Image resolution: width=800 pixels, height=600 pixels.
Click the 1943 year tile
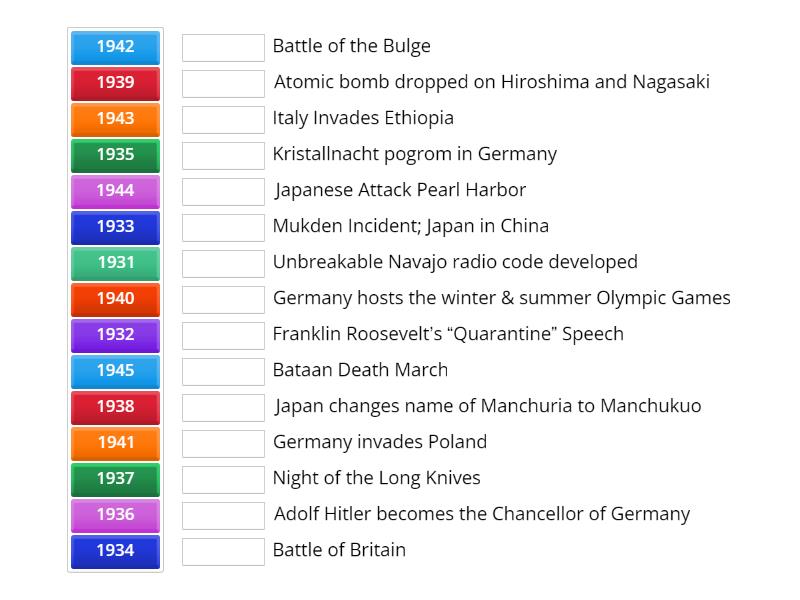click(115, 118)
